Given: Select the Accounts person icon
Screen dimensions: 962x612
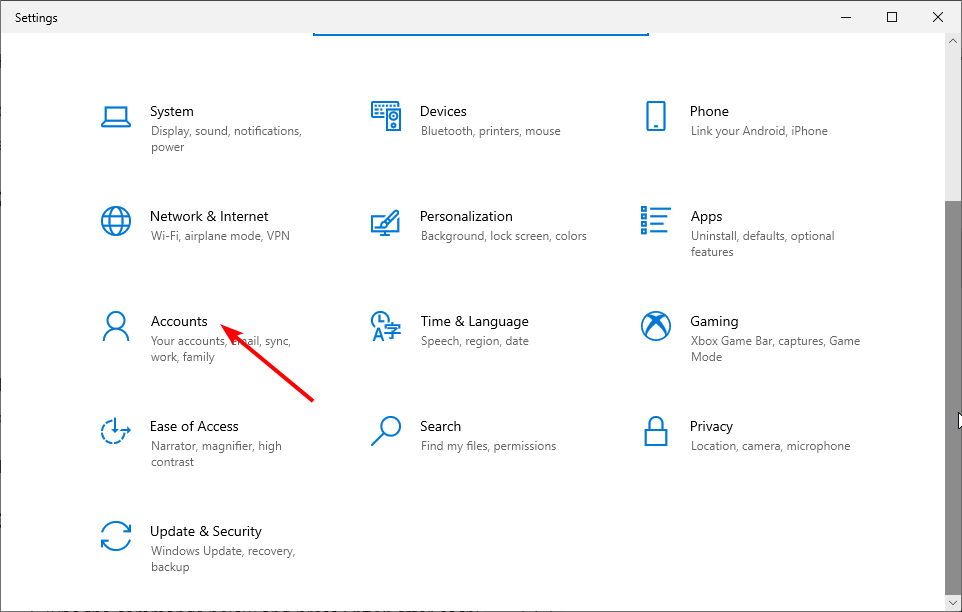Looking at the screenshot, I should click(x=116, y=326).
